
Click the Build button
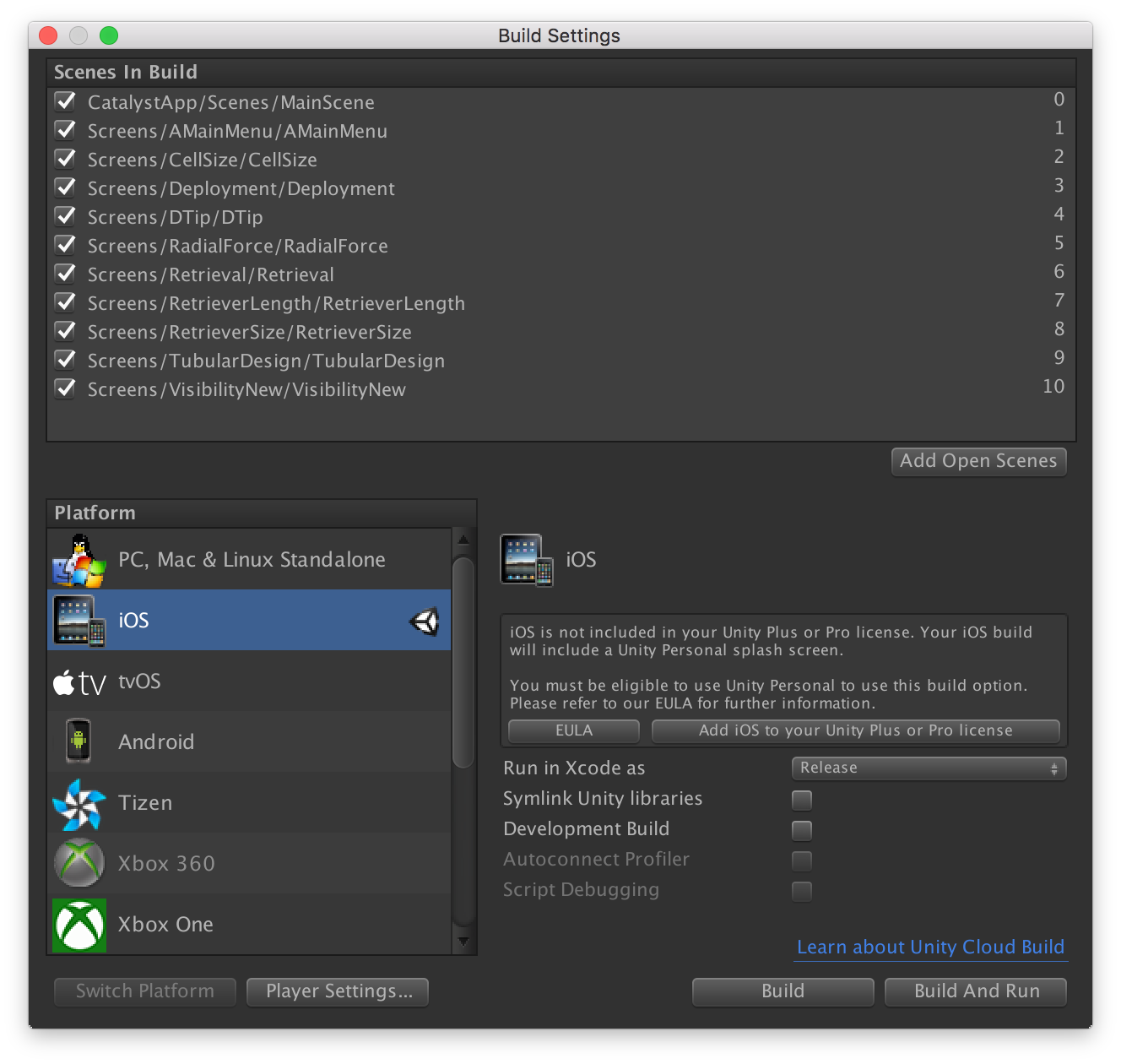point(783,991)
